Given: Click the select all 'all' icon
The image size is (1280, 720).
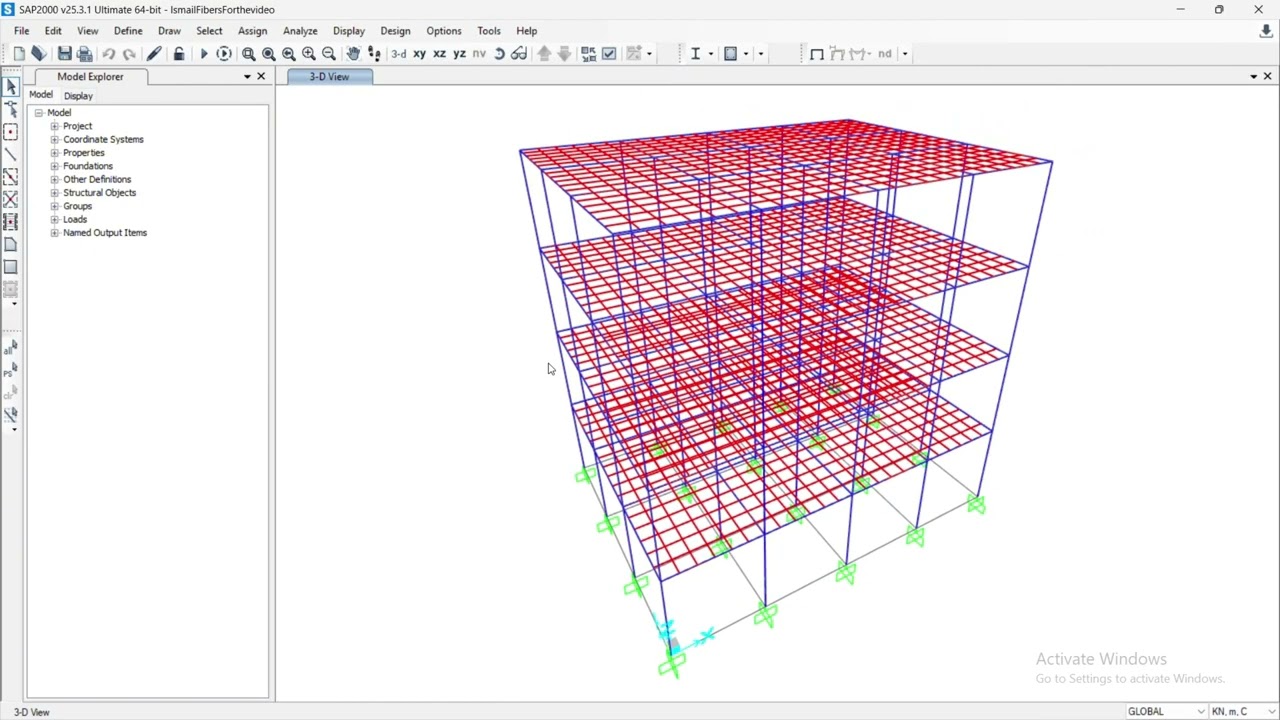Looking at the screenshot, I should pos(10,348).
